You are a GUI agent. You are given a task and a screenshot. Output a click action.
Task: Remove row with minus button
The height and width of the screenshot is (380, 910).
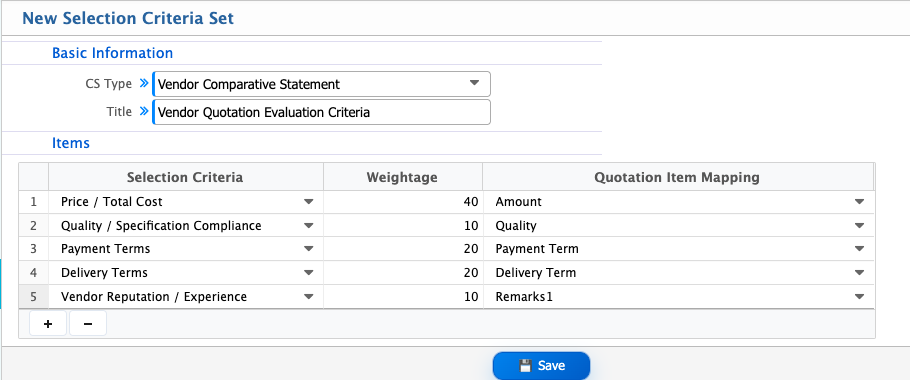click(x=88, y=324)
